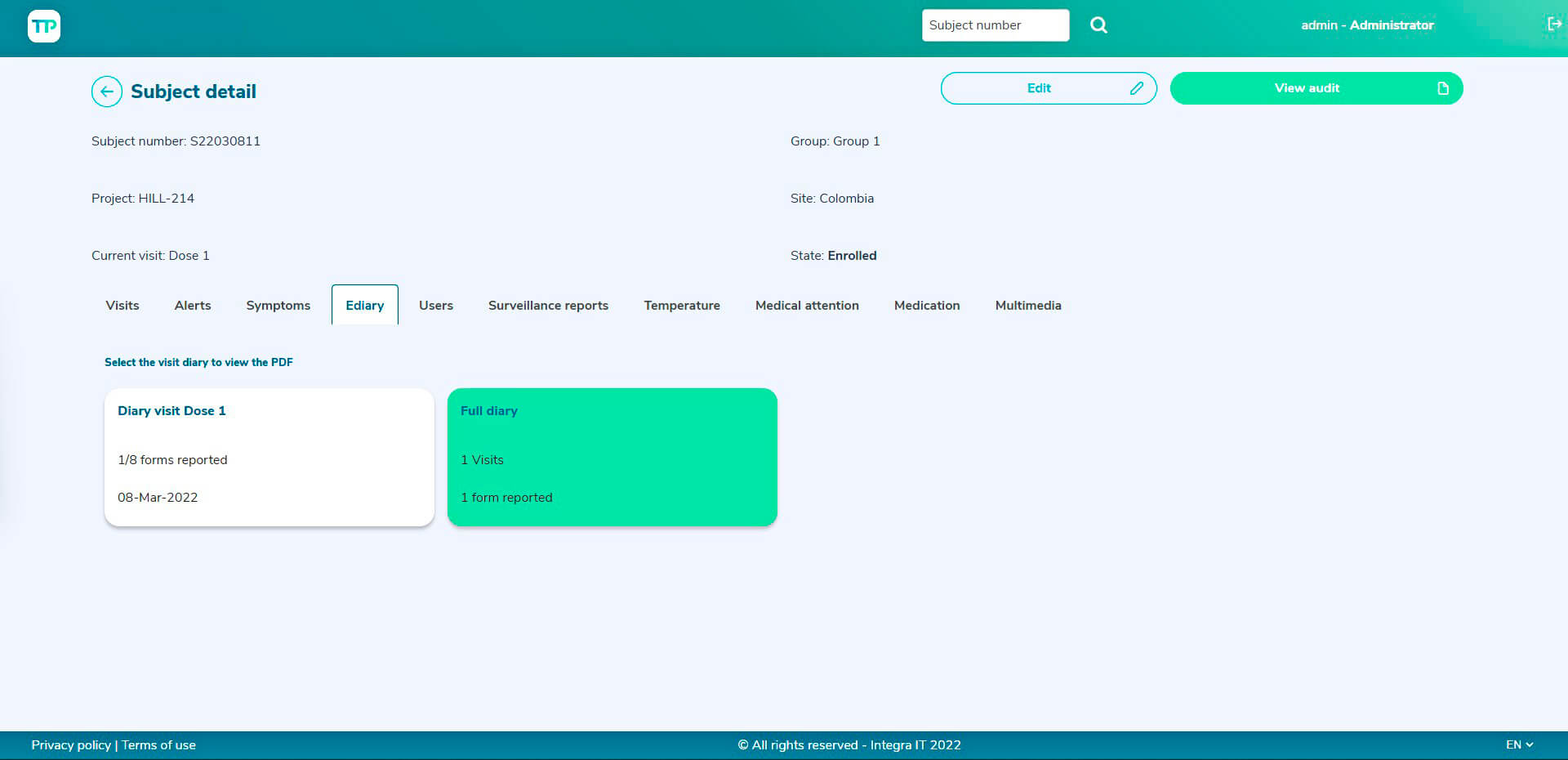Viewport: 1568px width, 760px height.
Task: Click the document icon in View audit
Action: [1443, 88]
